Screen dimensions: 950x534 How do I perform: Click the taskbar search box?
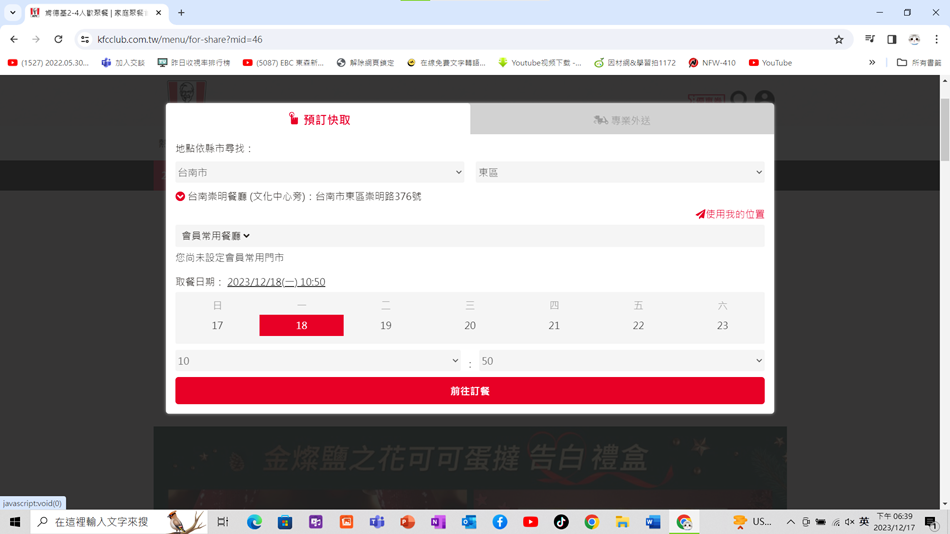click(119, 522)
